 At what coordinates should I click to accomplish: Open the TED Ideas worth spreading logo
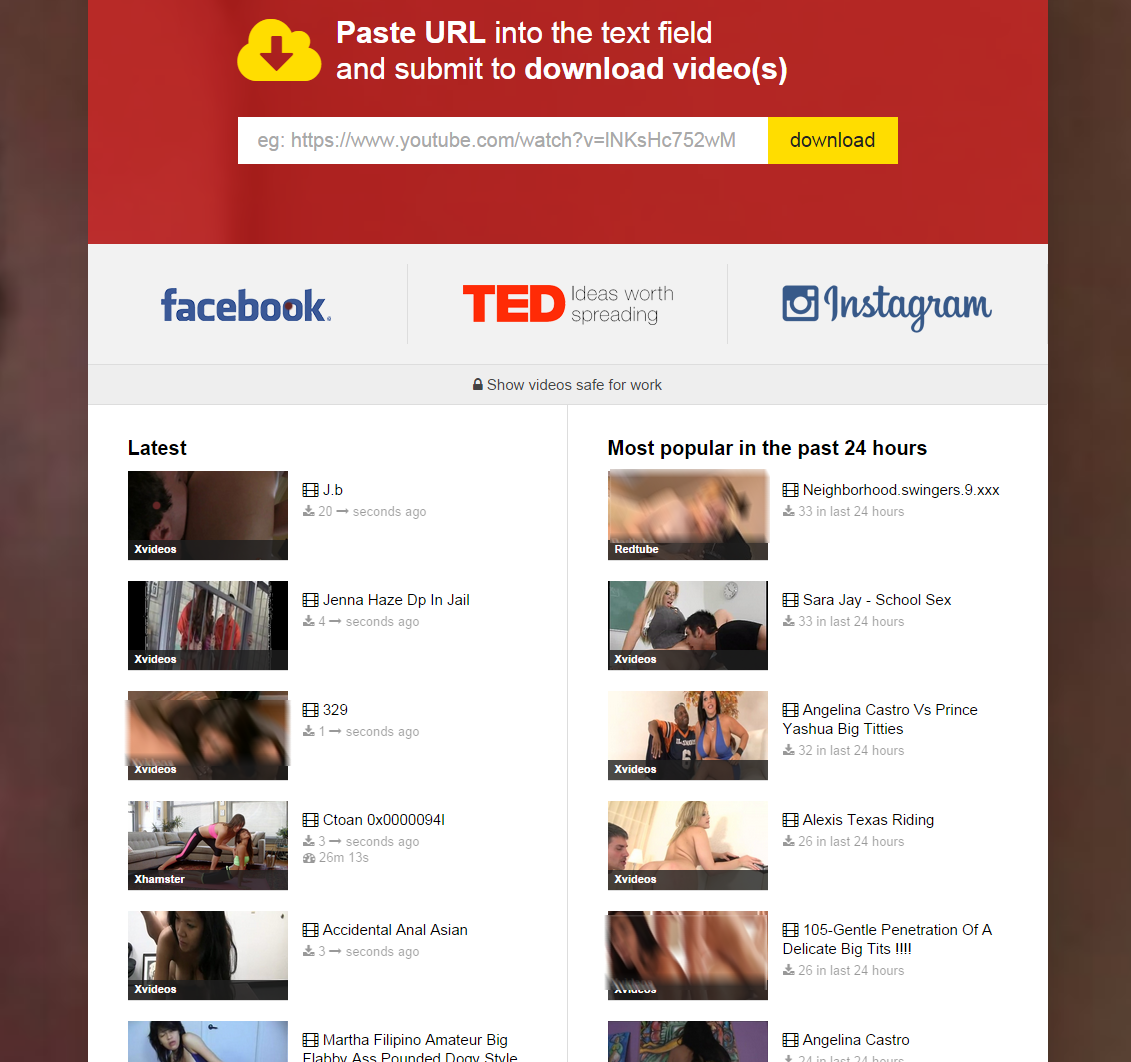pos(568,304)
